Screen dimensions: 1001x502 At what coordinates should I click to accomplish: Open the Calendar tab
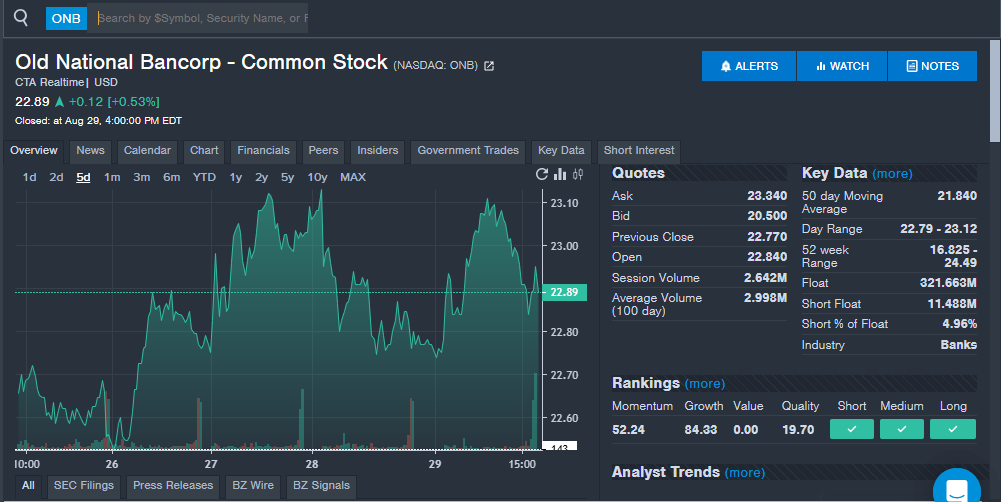147,151
